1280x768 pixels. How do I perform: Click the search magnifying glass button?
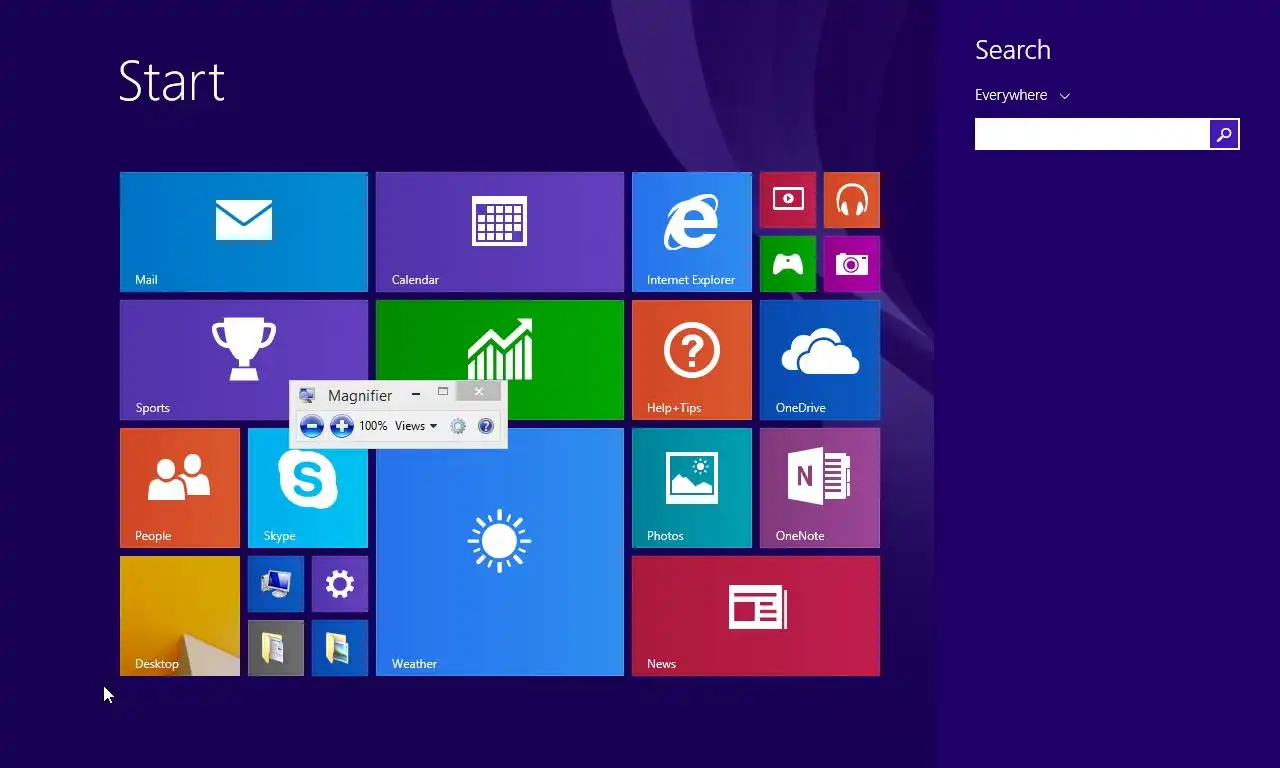[1224, 134]
